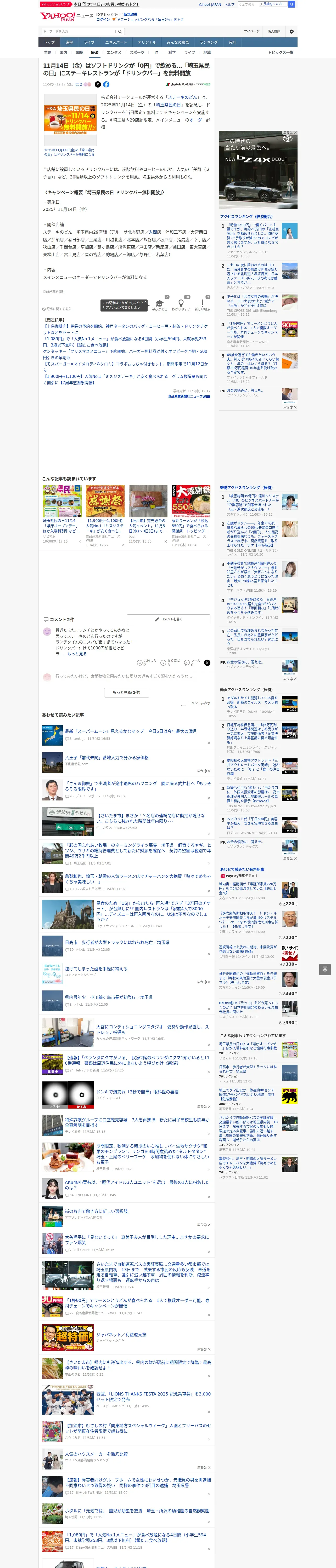Click the 食品産業新聞社 publisher logo
The width and height of the screenshot is (336, 1568).
pos(188,85)
